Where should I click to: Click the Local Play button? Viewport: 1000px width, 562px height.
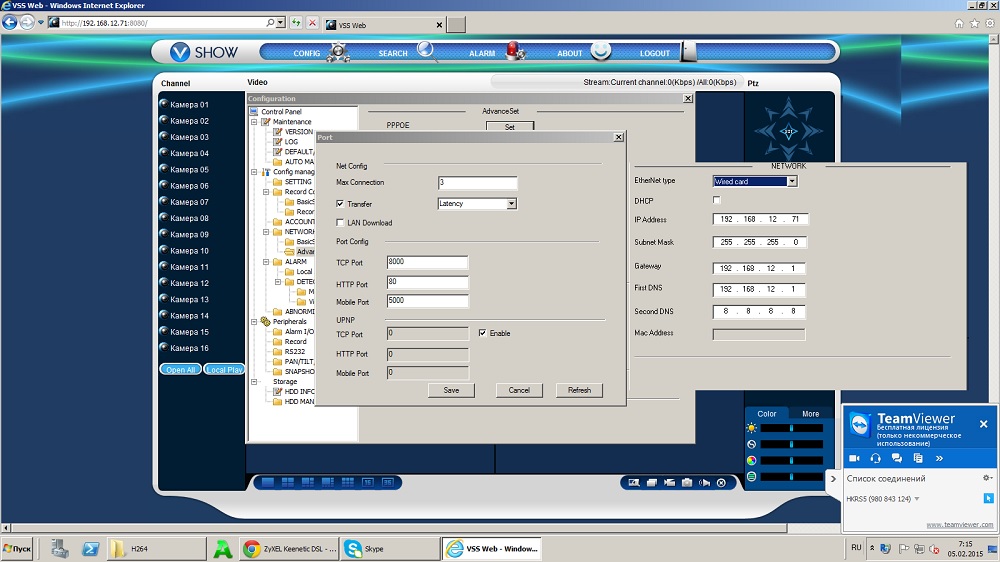224,369
